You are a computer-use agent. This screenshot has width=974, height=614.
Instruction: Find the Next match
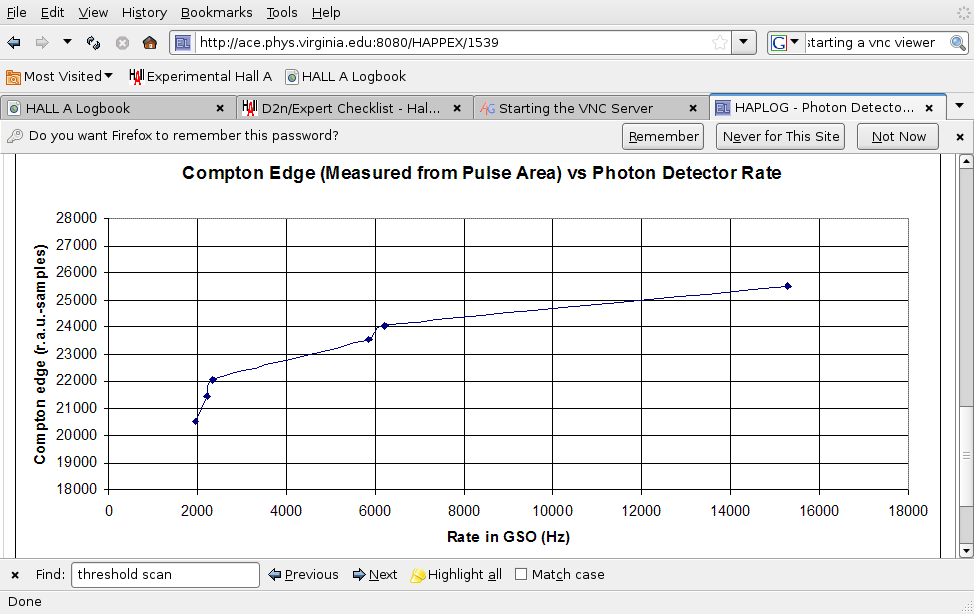[x=375, y=575]
